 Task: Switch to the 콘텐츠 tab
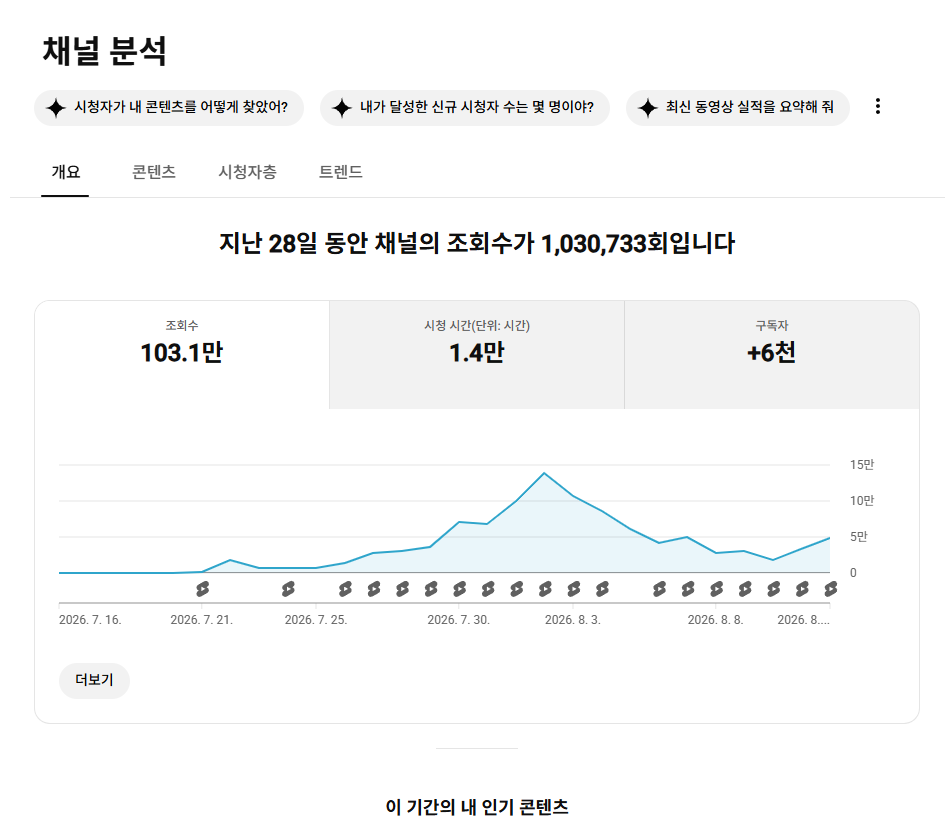[154, 172]
